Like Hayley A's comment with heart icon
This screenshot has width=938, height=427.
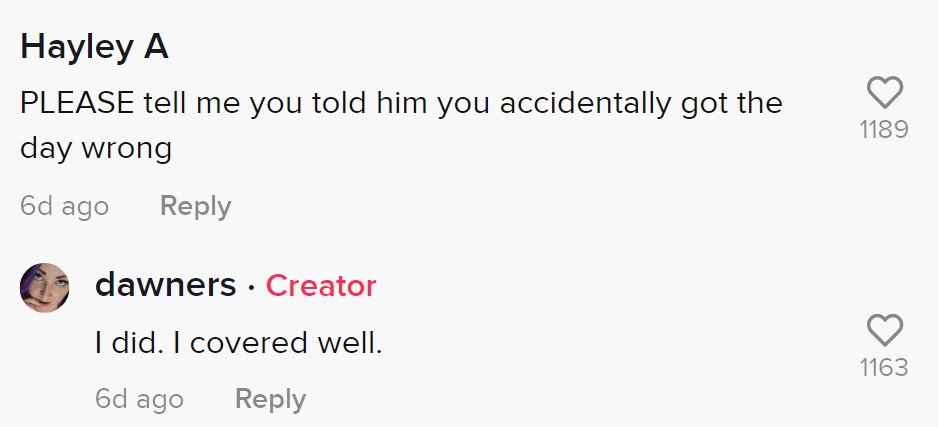pyautogui.click(x=884, y=93)
